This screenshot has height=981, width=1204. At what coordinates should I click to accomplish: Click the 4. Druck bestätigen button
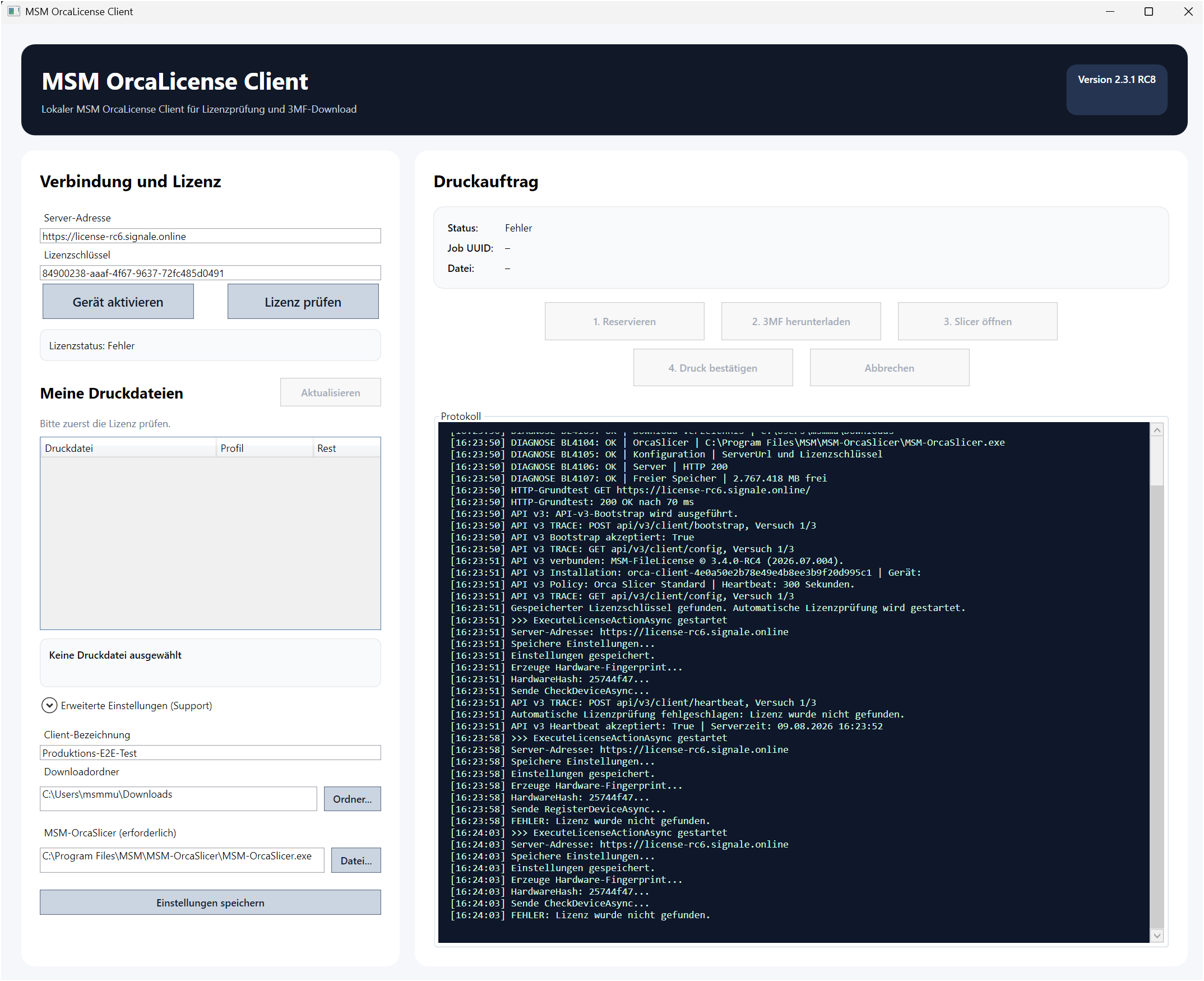point(713,368)
